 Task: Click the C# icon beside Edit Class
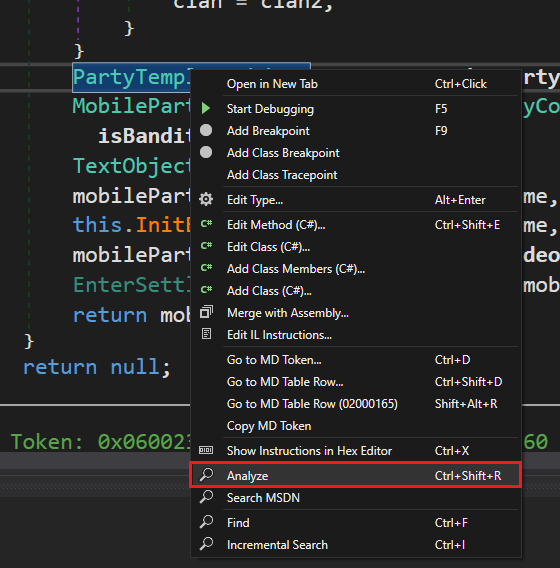206,246
